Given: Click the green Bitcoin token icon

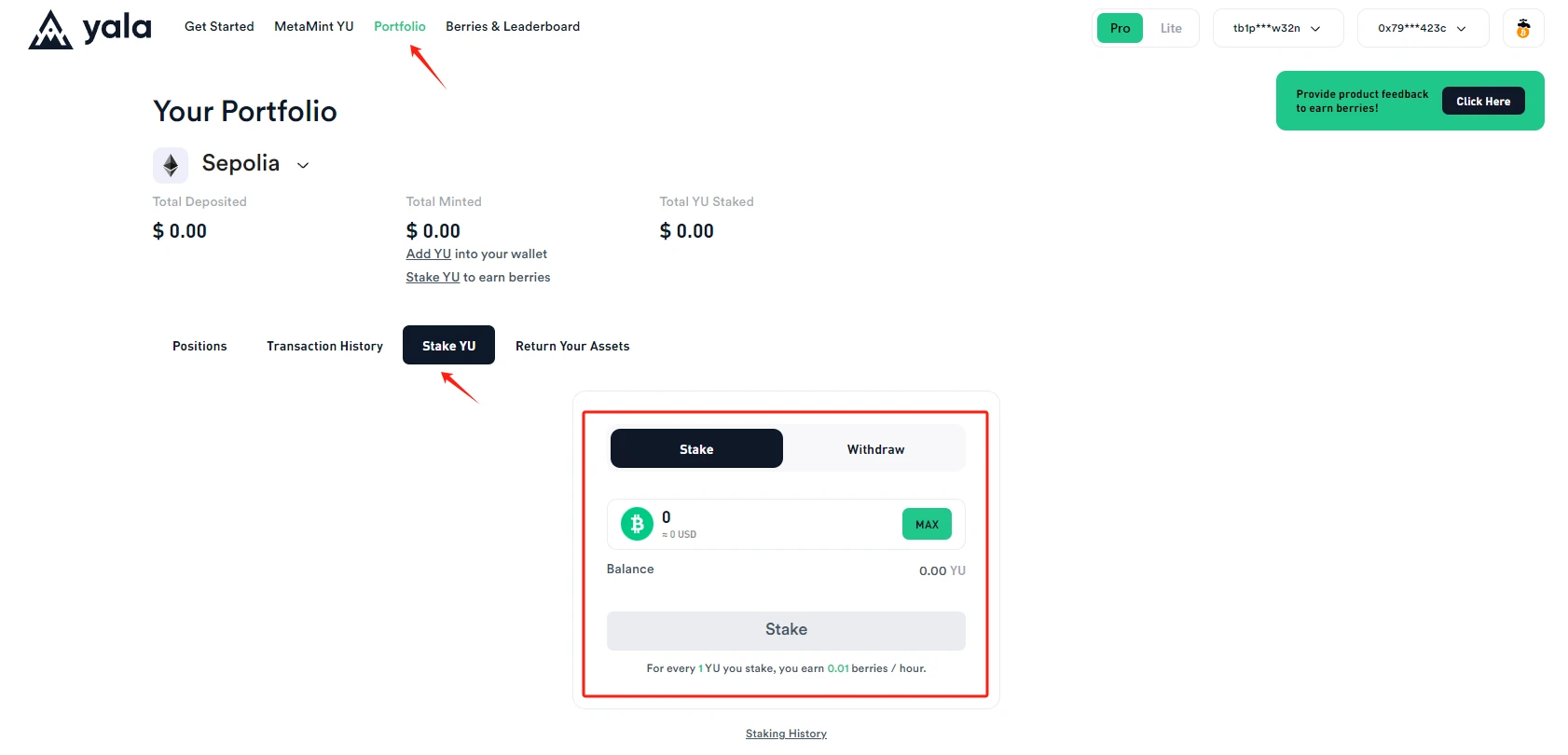Looking at the screenshot, I should pos(638,524).
